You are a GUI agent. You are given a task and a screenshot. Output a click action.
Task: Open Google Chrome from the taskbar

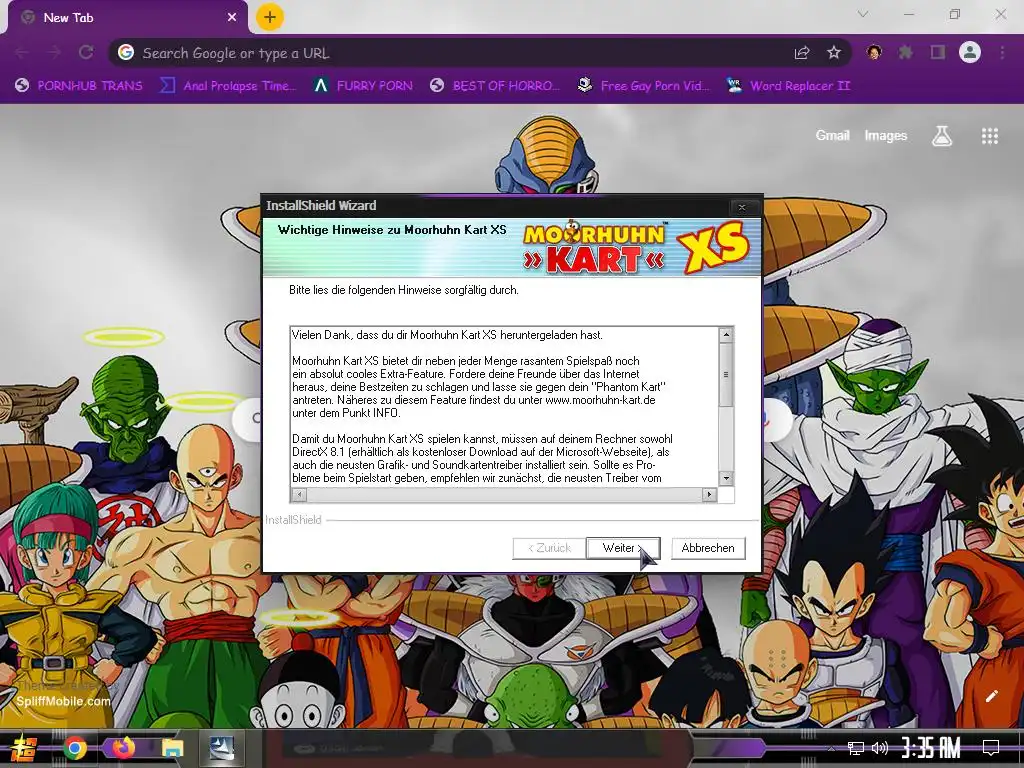[74, 748]
